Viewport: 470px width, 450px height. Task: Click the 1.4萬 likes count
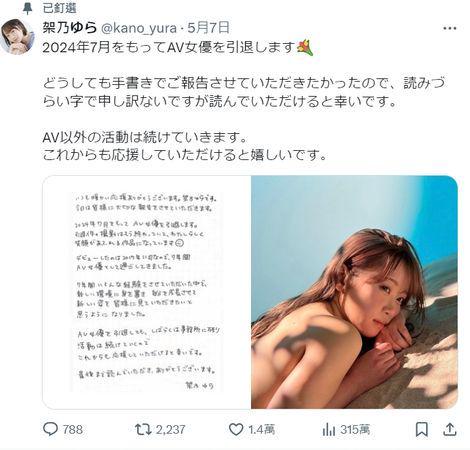coord(262,429)
